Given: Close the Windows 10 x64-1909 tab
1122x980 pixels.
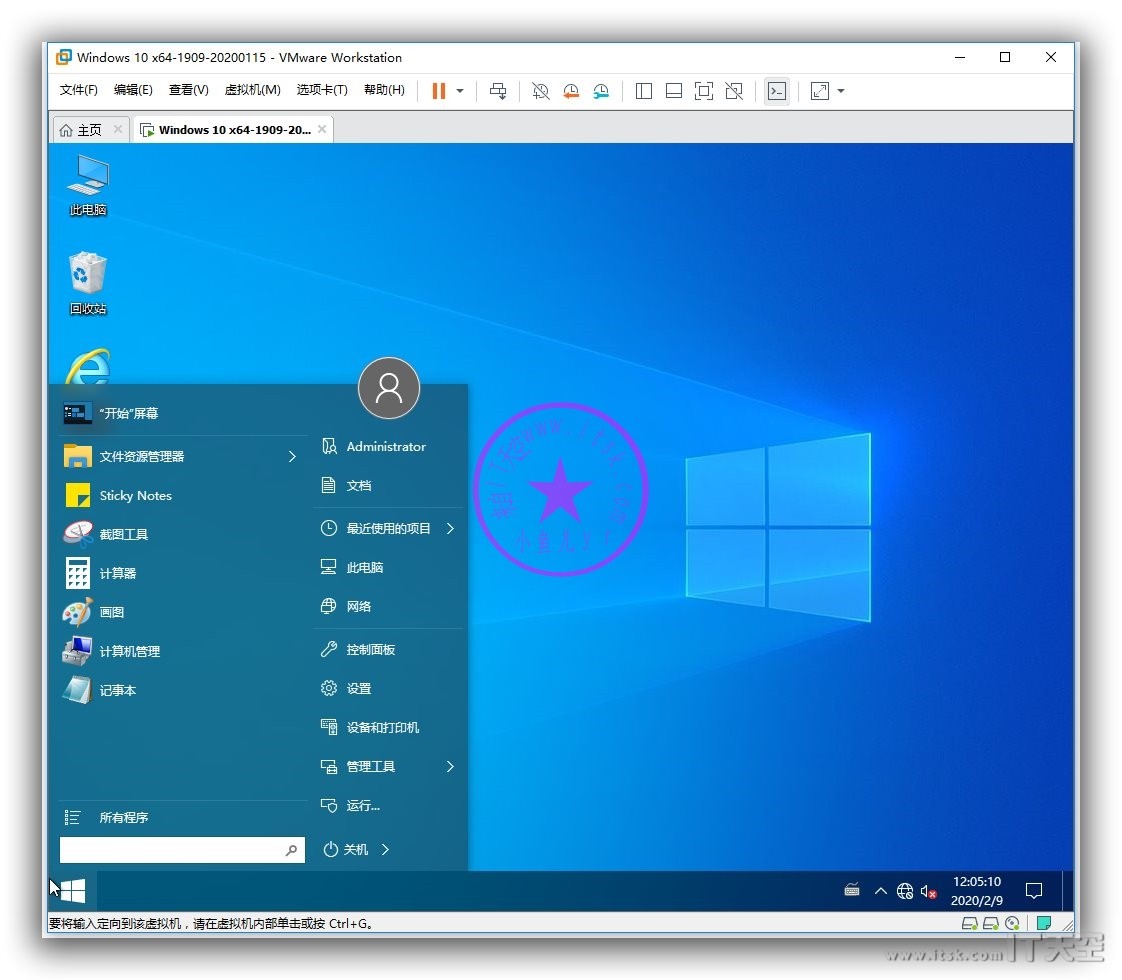Looking at the screenshot, I should (x=322, y=129).
